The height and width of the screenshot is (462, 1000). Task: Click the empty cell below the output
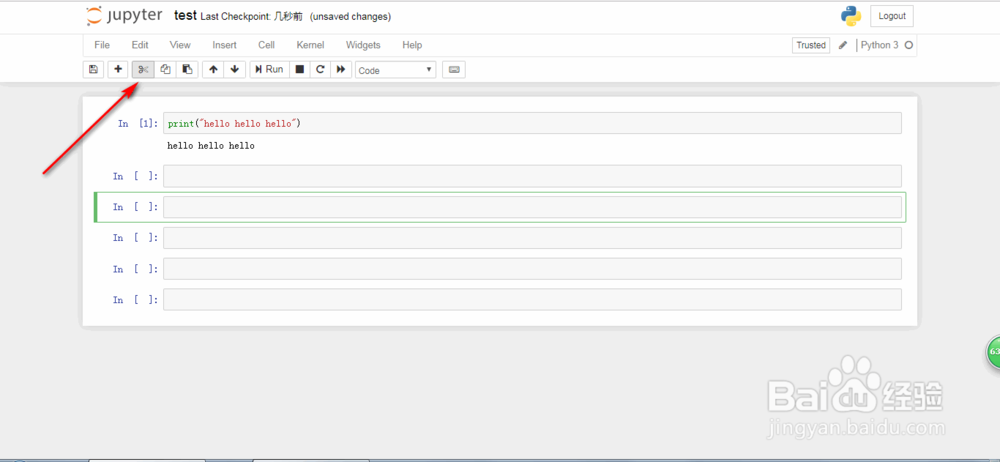click(532, 176)
